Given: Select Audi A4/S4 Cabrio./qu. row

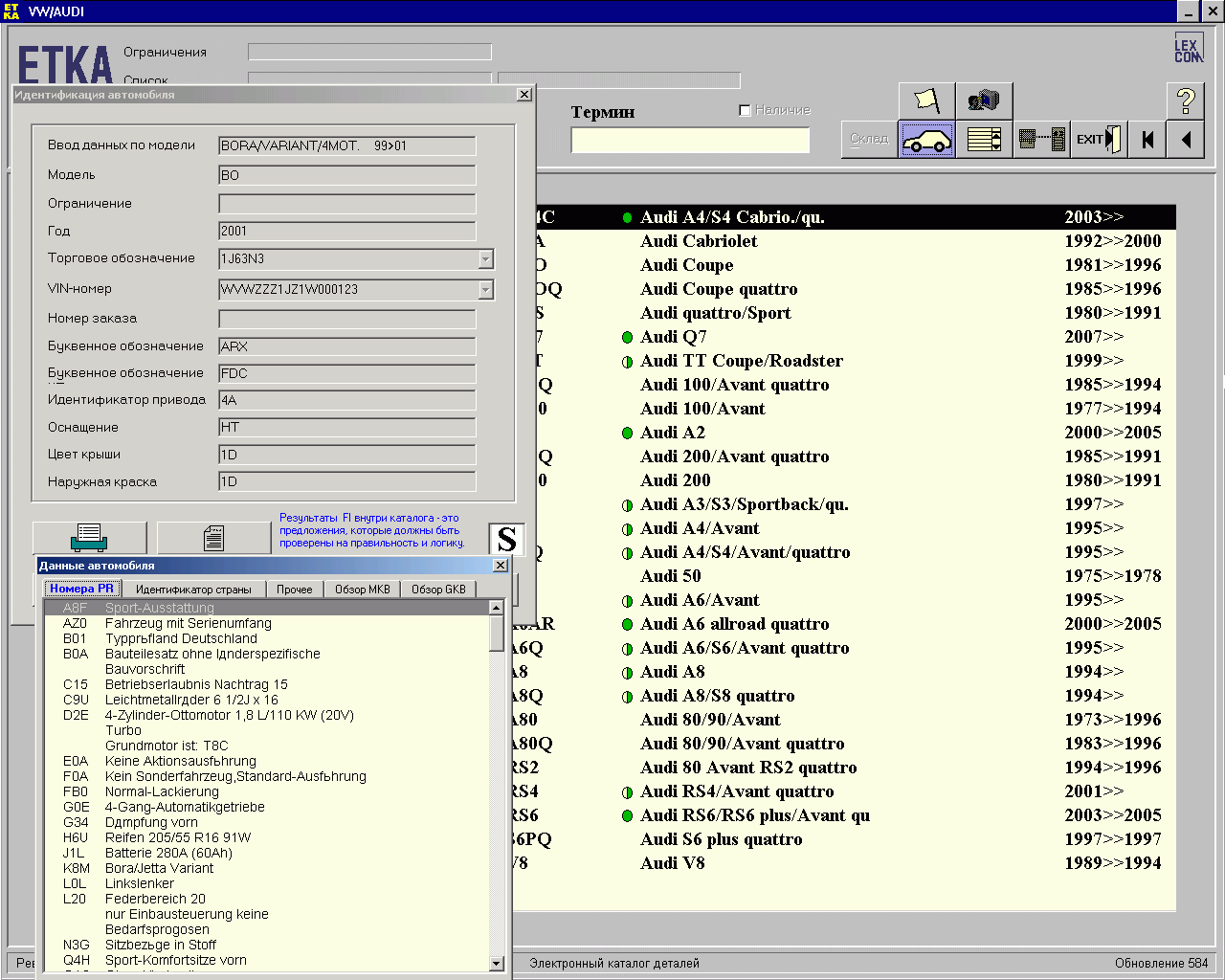Looking at the screenshot, I should pos(857,217).
